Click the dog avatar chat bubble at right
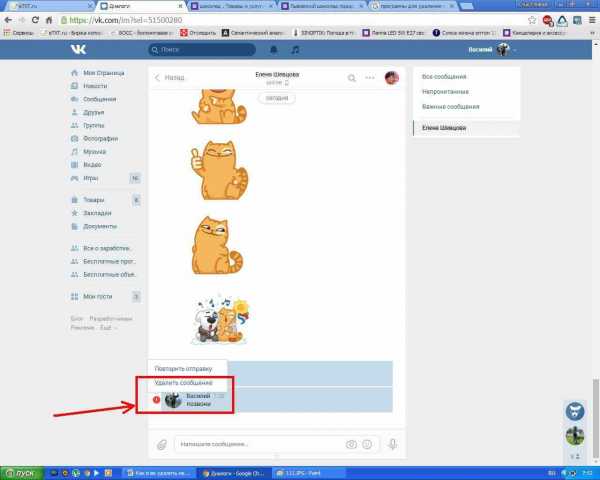The width and height of the screenshot is (600, 480). (x=575, y=411)
